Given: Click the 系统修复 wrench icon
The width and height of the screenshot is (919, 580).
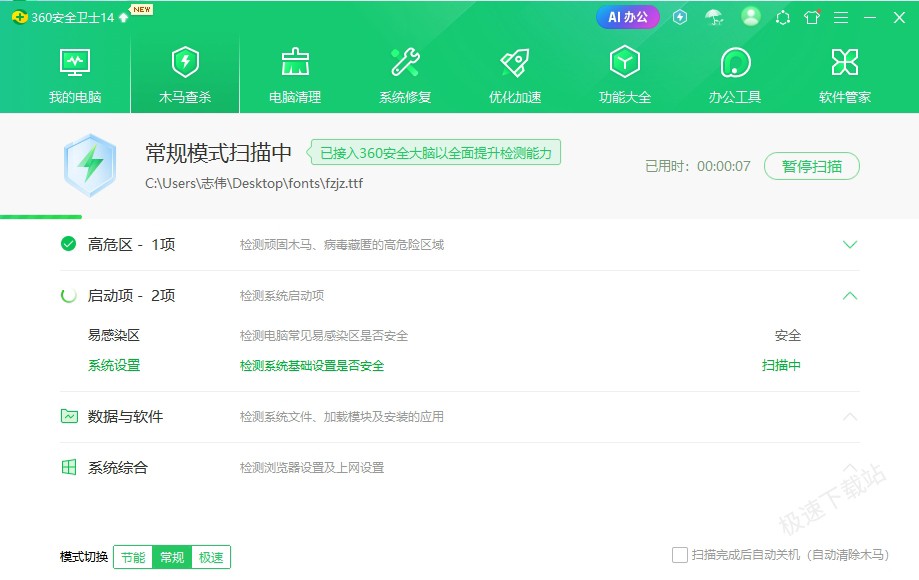Looking at the screenshot, I should [x=405, y=63].
